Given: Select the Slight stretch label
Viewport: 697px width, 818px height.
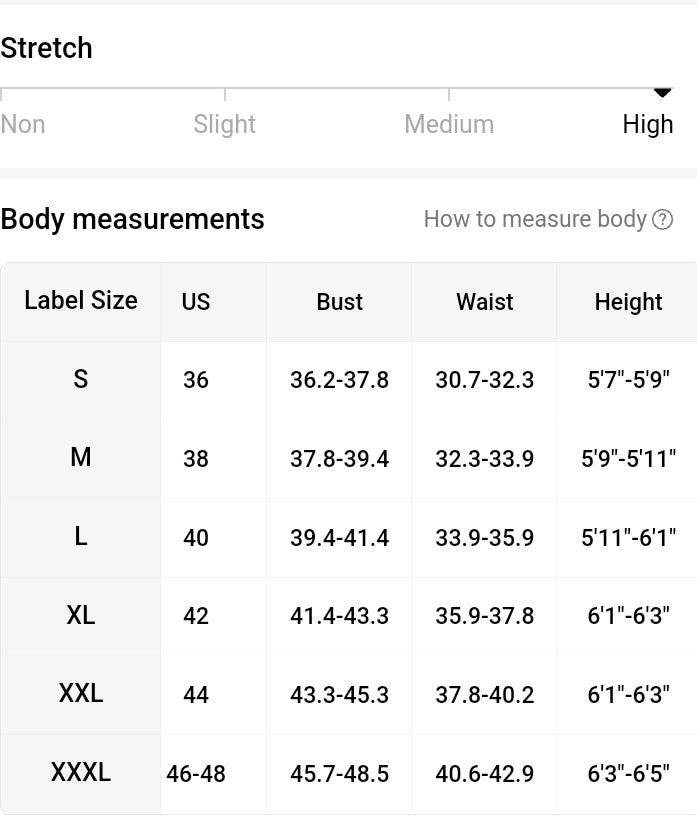Looking at the screenshot, I should pyautogui.click(x=225, y=124).
